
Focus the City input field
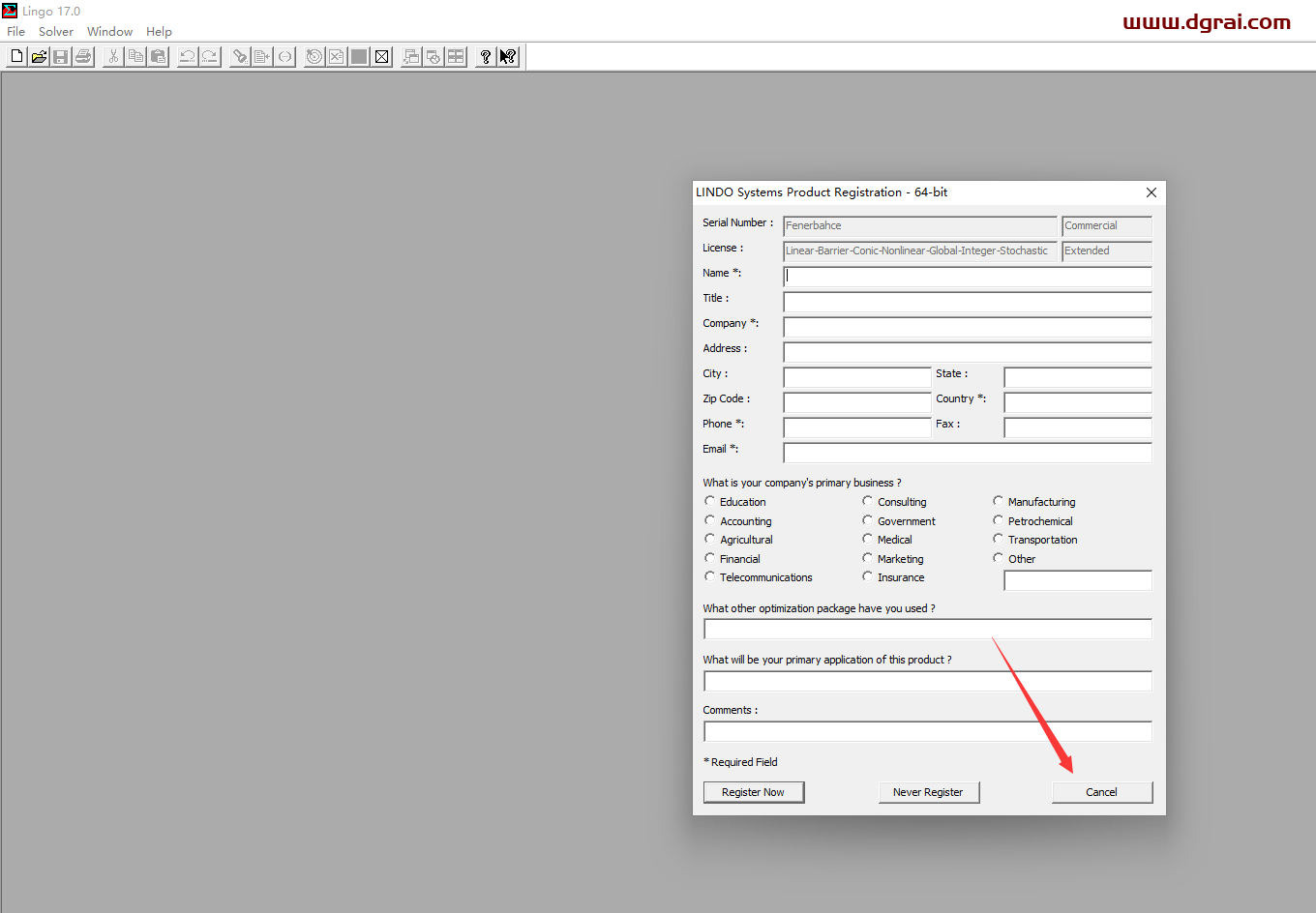pyautogui.click(x=857, y=377)
